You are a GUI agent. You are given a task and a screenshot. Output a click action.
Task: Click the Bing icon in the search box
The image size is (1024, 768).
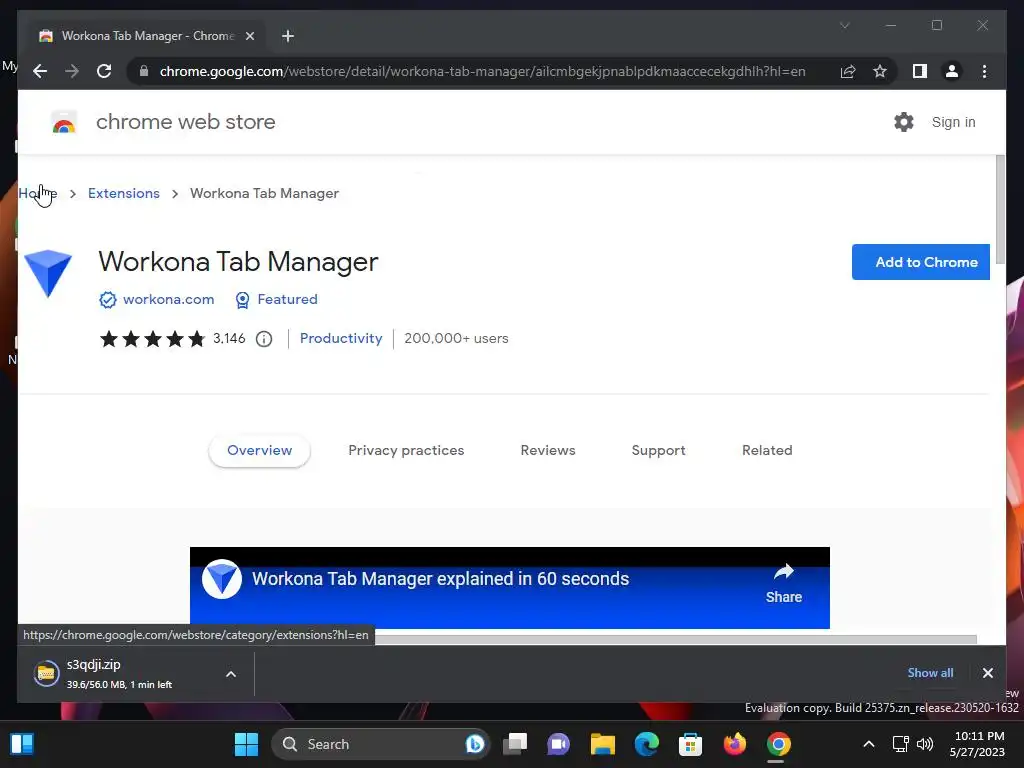(x=475, y=744)
